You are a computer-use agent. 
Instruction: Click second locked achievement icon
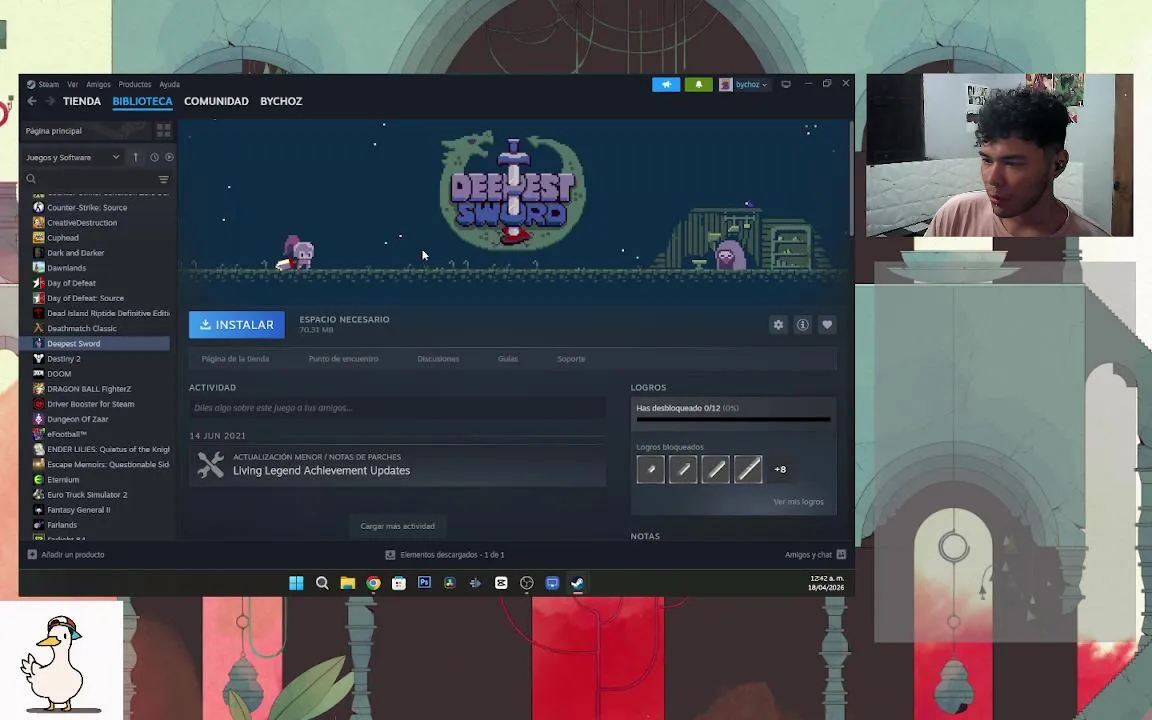683,469
